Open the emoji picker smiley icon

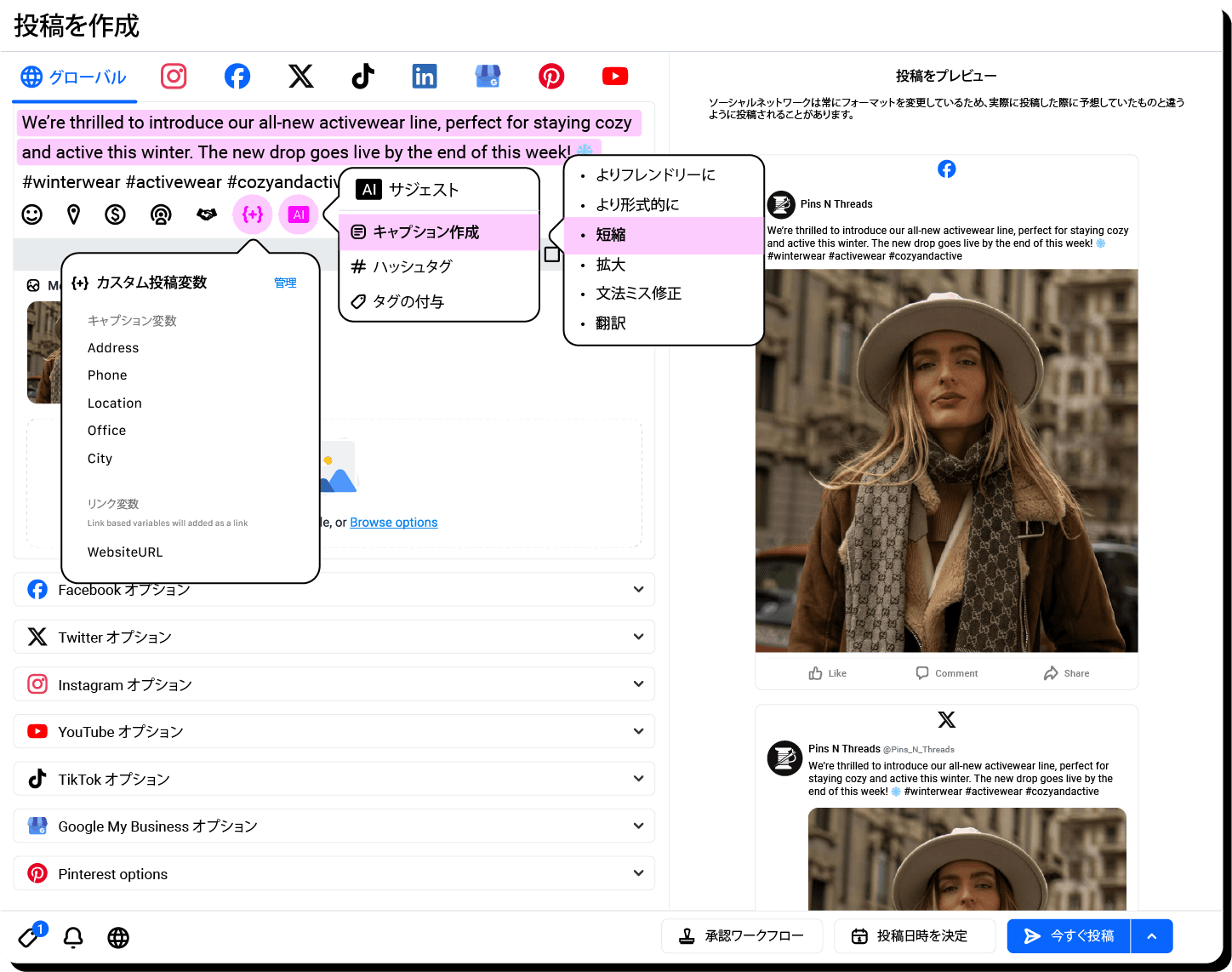coord(32,214)
